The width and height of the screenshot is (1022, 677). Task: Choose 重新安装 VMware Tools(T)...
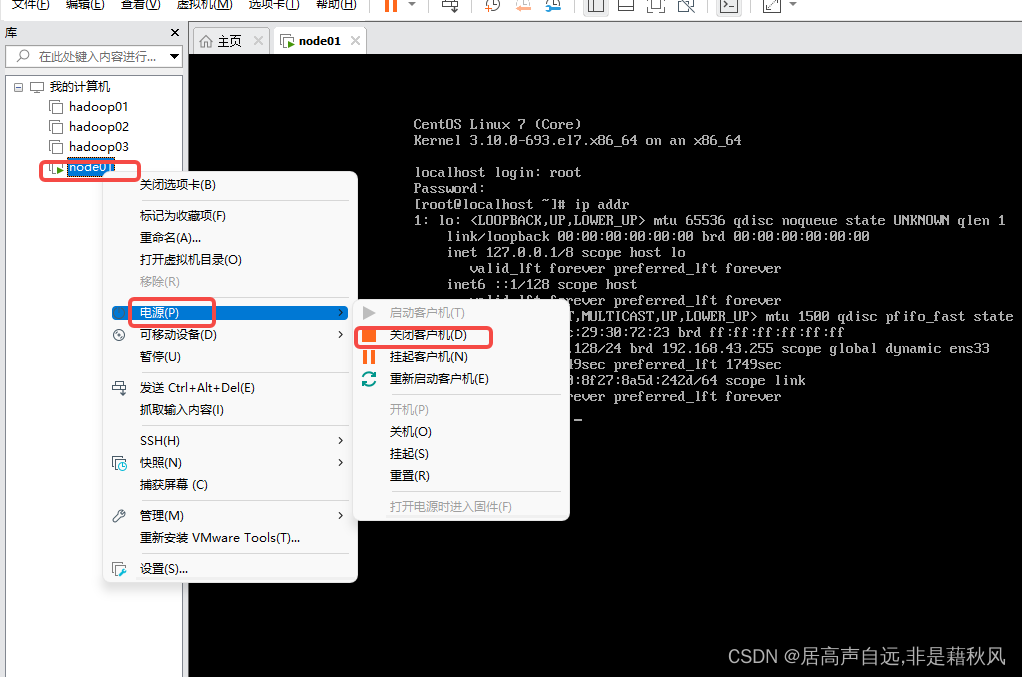pyautogui.click(x=220, y=538)
